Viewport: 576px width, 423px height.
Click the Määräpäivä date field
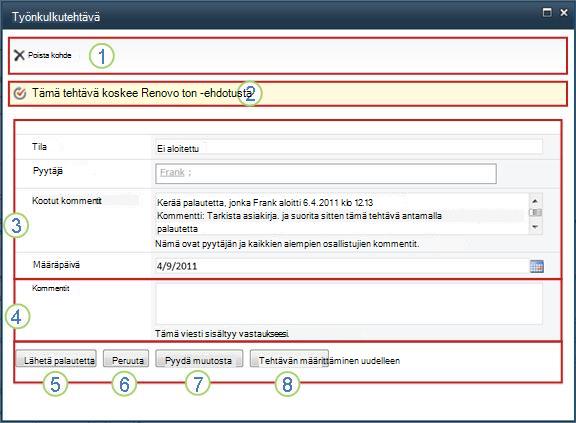tap(342, 266)
